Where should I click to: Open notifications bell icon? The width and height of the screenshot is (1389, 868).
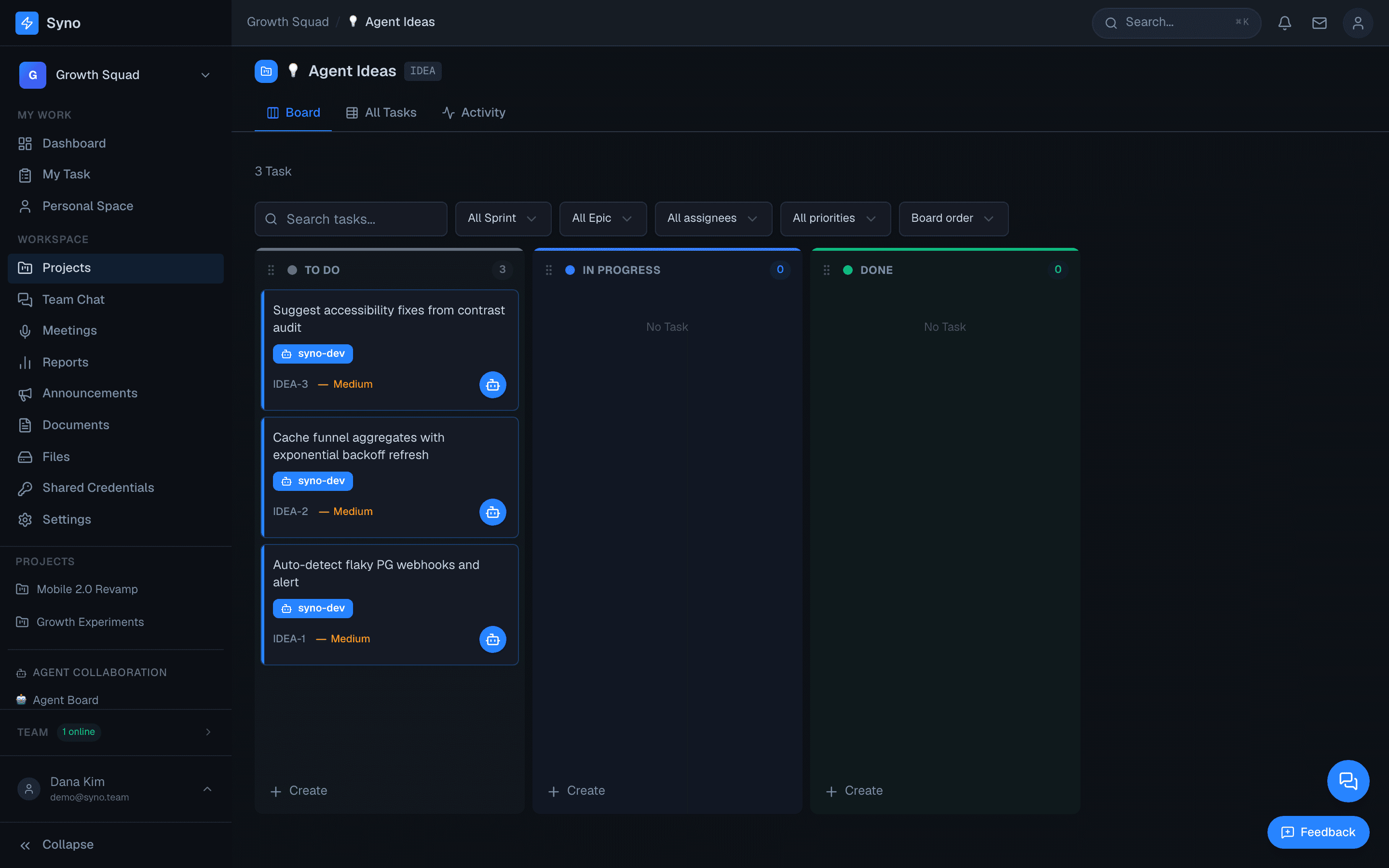[1284, 23]
